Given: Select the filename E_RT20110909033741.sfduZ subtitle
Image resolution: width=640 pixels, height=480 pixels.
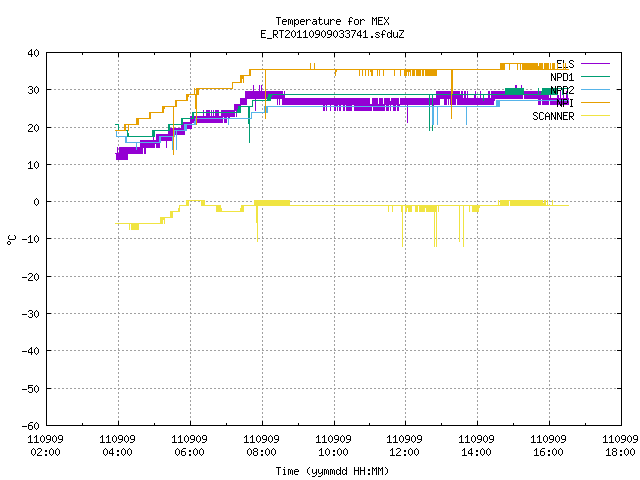Looking at the screenshot, I should (x=332, y=34).
